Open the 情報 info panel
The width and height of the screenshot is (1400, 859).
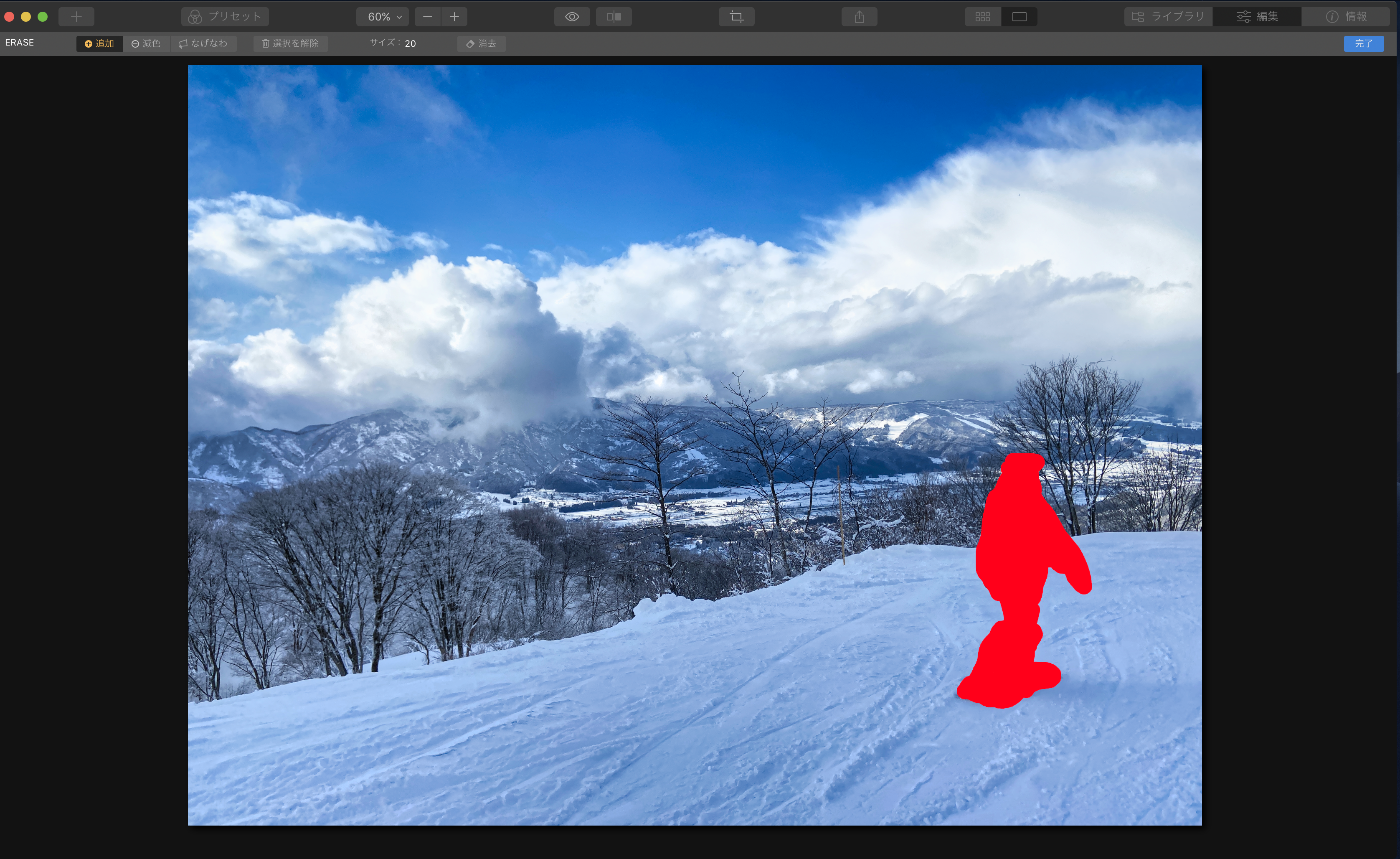click(1346, 17)
